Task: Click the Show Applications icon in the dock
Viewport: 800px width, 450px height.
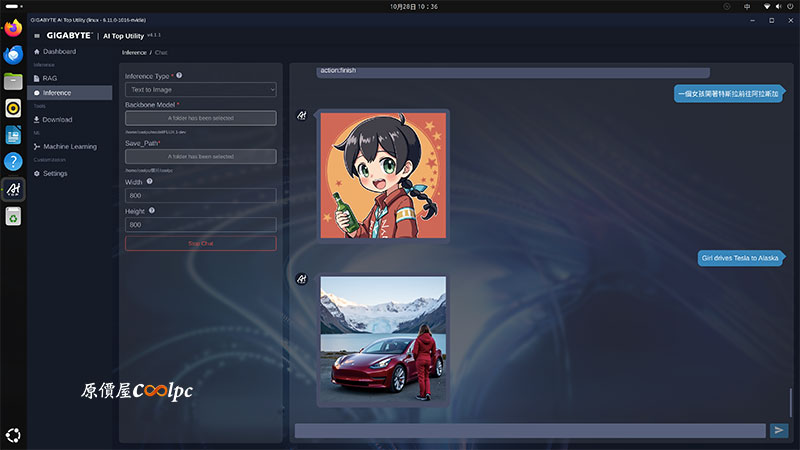Action: (x=13, y=435)
